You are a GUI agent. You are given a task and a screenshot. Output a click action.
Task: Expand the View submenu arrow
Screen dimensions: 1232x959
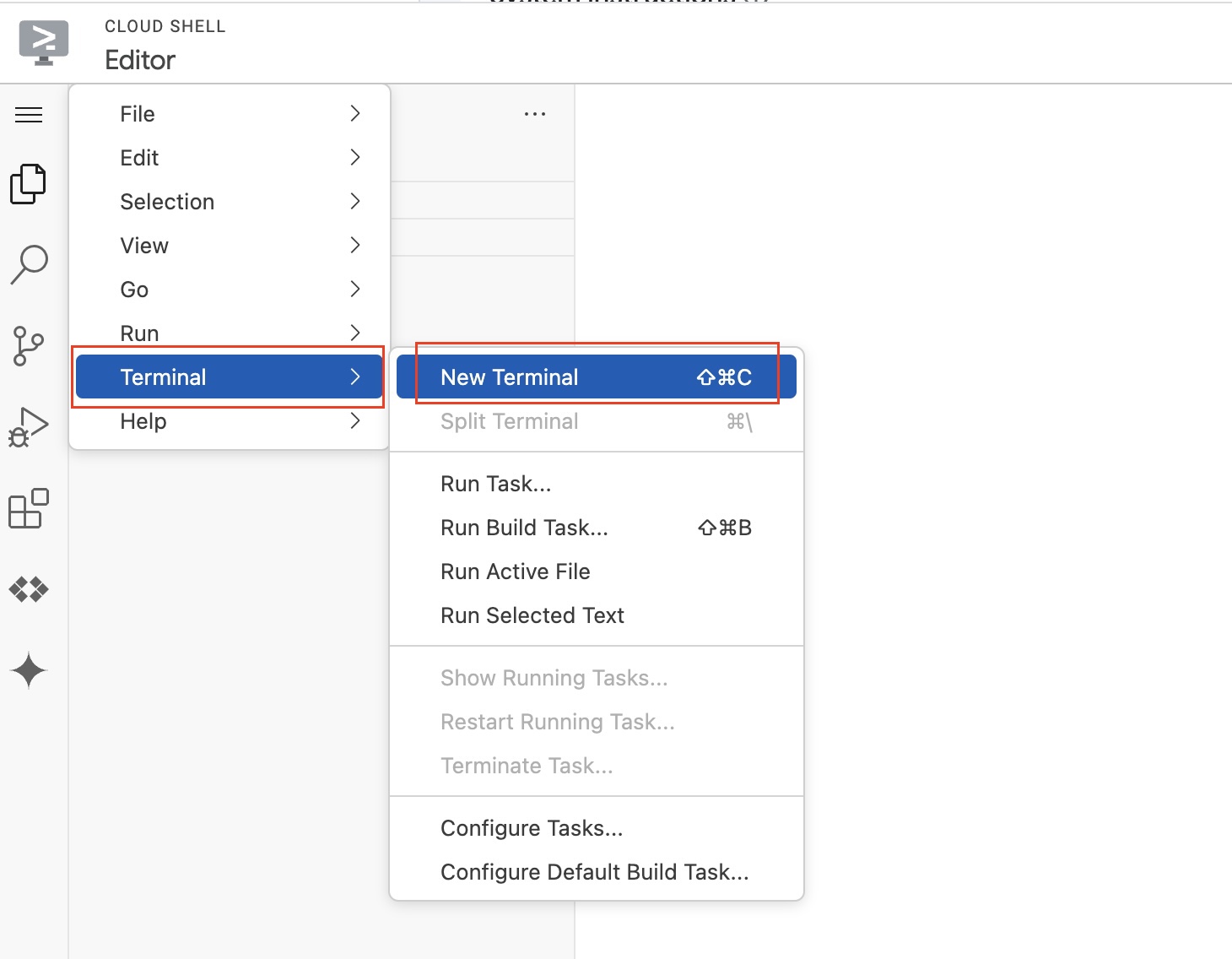click(x=355, y=246)
